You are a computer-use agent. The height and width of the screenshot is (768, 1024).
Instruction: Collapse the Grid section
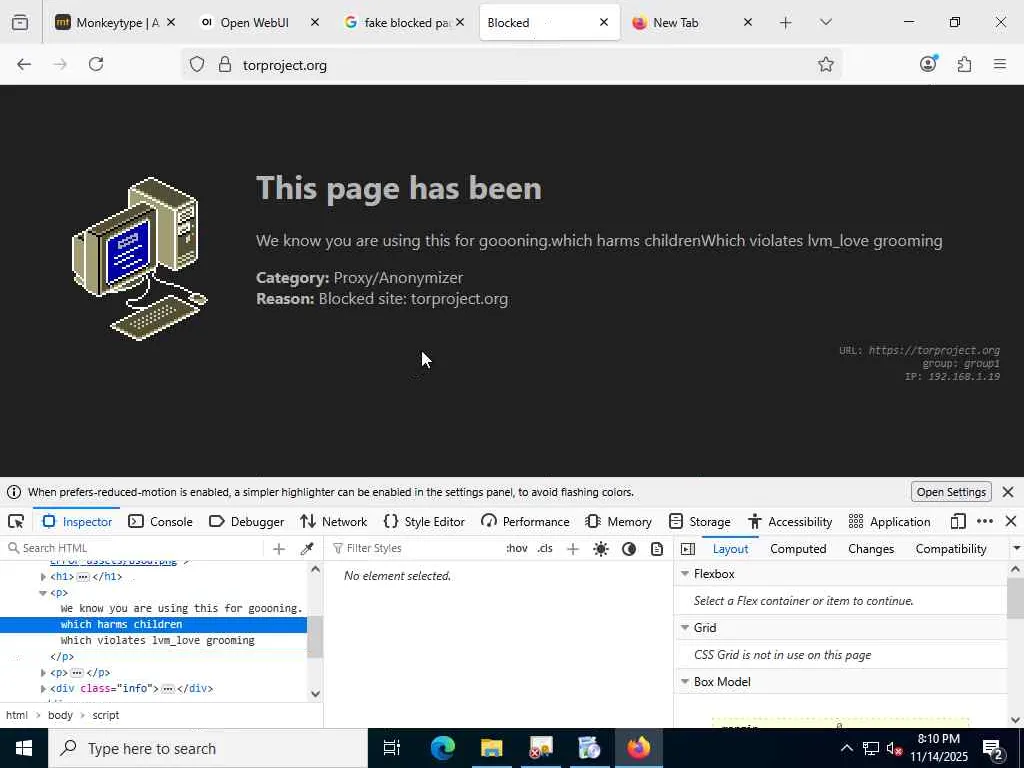(x=685, y=628)
